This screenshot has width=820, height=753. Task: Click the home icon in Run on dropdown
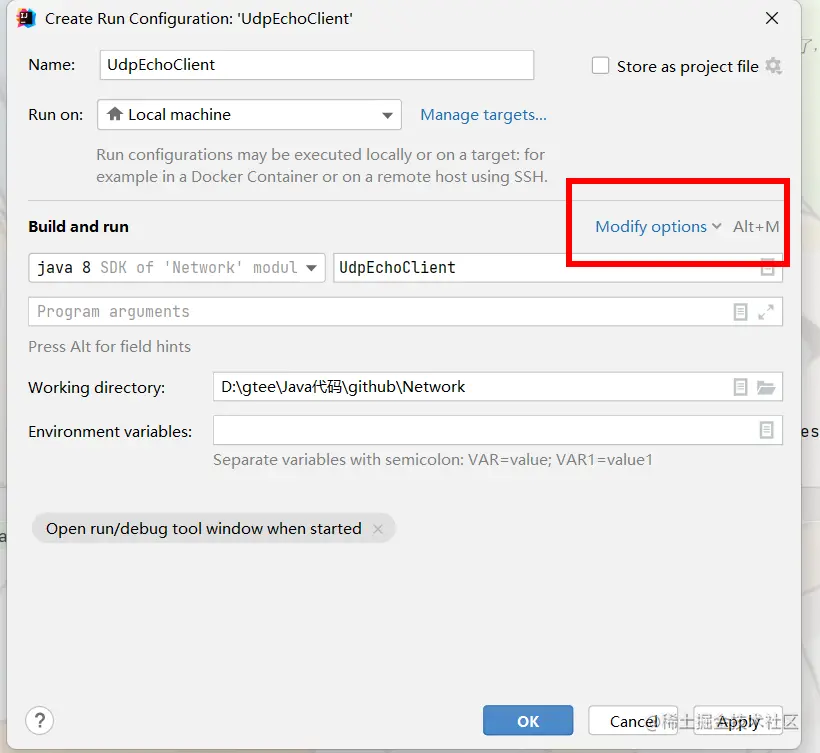(115, 113)
